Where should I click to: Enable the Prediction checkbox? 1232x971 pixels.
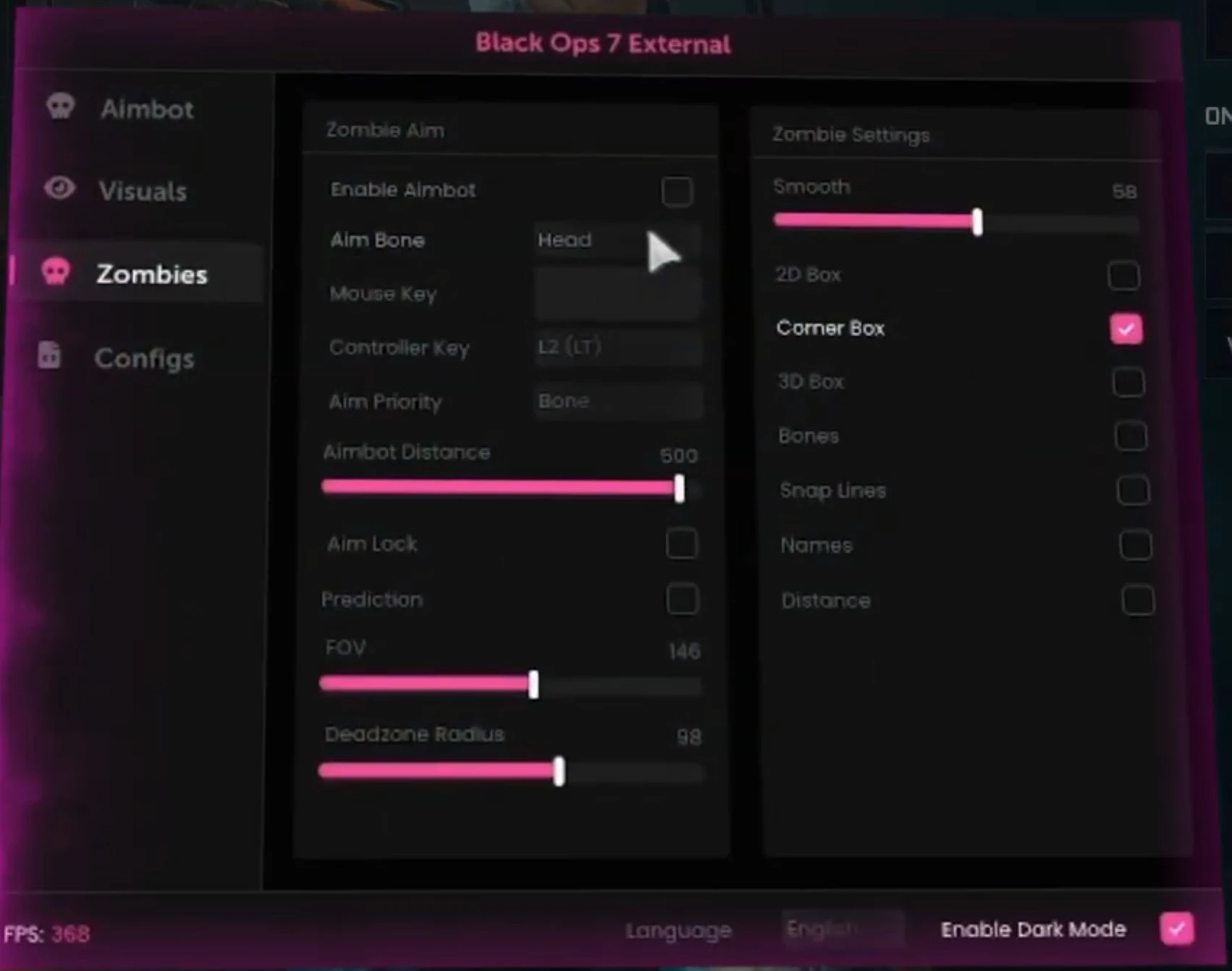tap(682, 599)
